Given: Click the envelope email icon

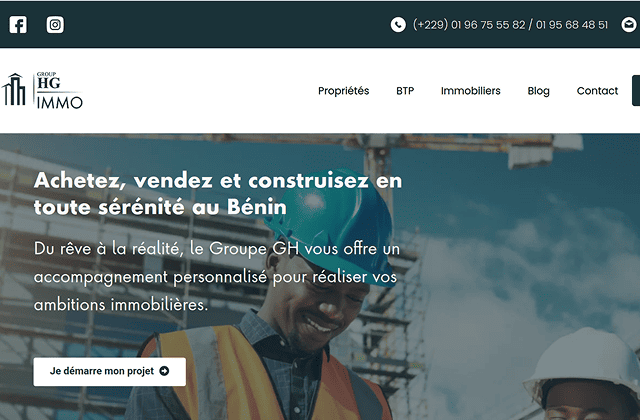Looking at the screenshot, I should [x=629, y=24].
